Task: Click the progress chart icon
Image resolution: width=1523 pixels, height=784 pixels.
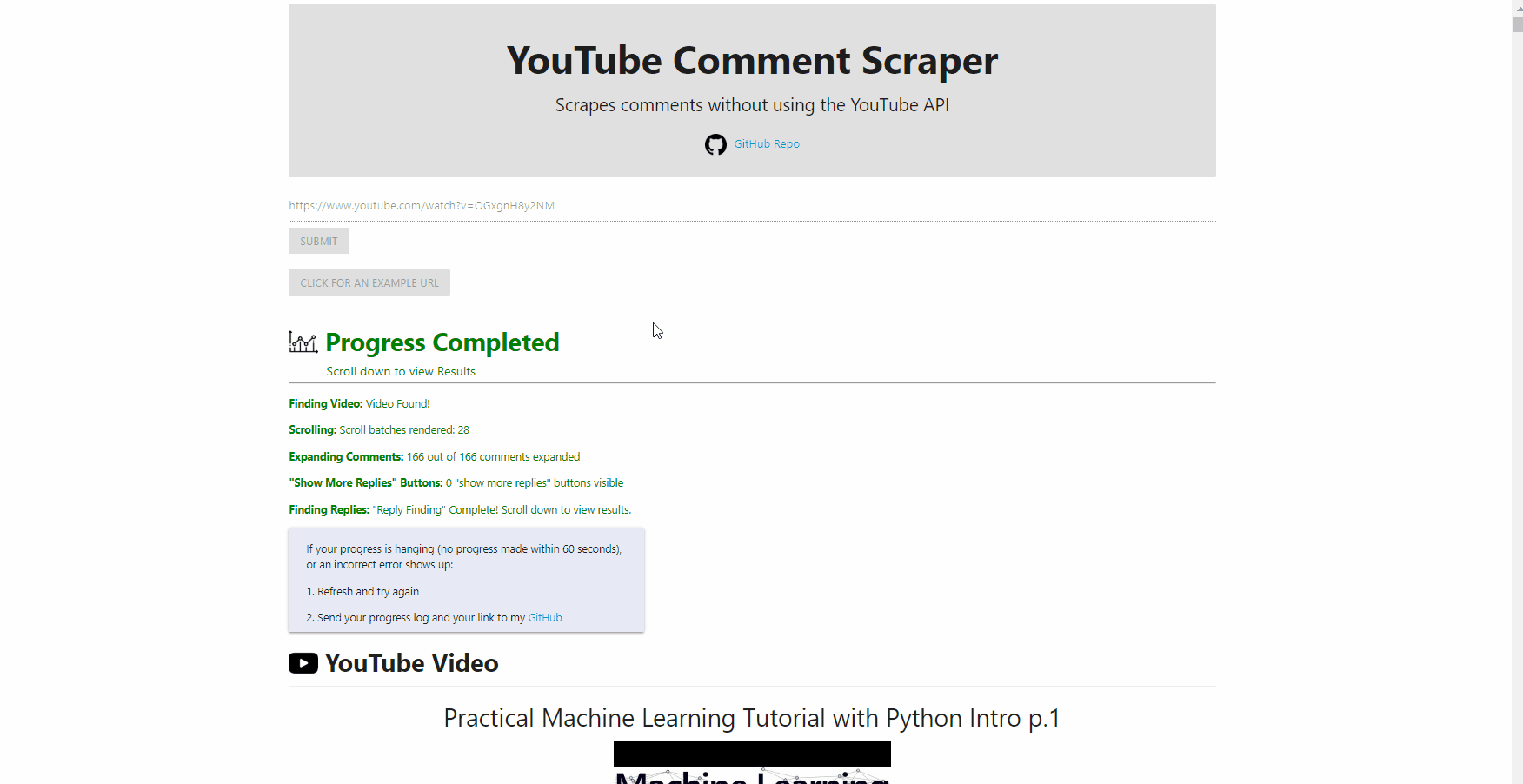Action: 303,342
